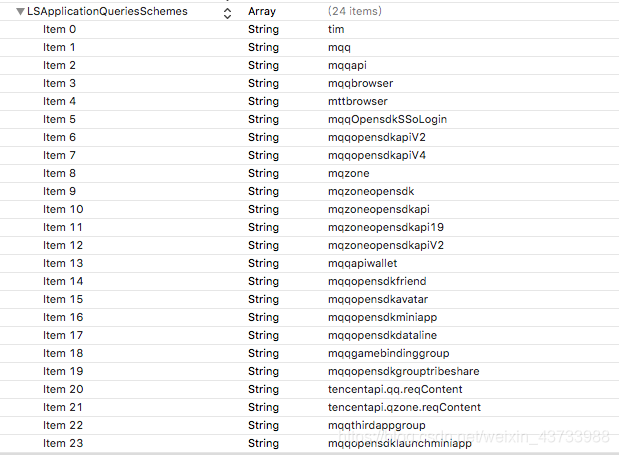The width and height of the screenshot is (619, 455).
Task: Select the Item 18 key
Action: coord(63,354)
